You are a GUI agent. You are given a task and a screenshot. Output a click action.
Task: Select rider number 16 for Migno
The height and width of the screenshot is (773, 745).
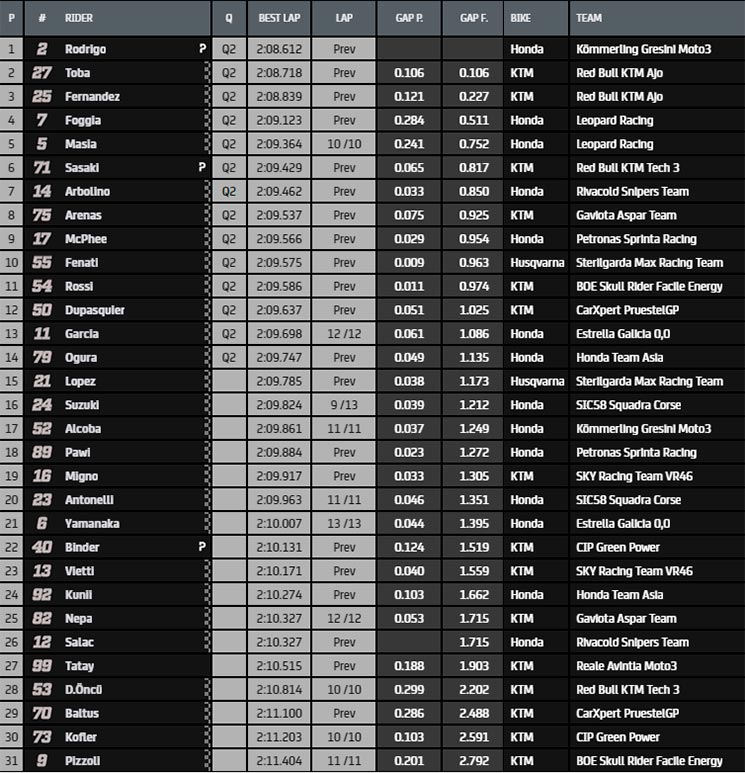pos(42,476)
